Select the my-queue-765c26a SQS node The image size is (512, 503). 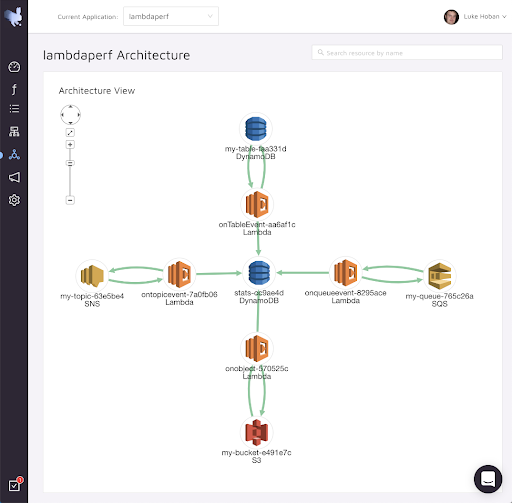pos(440,276)
